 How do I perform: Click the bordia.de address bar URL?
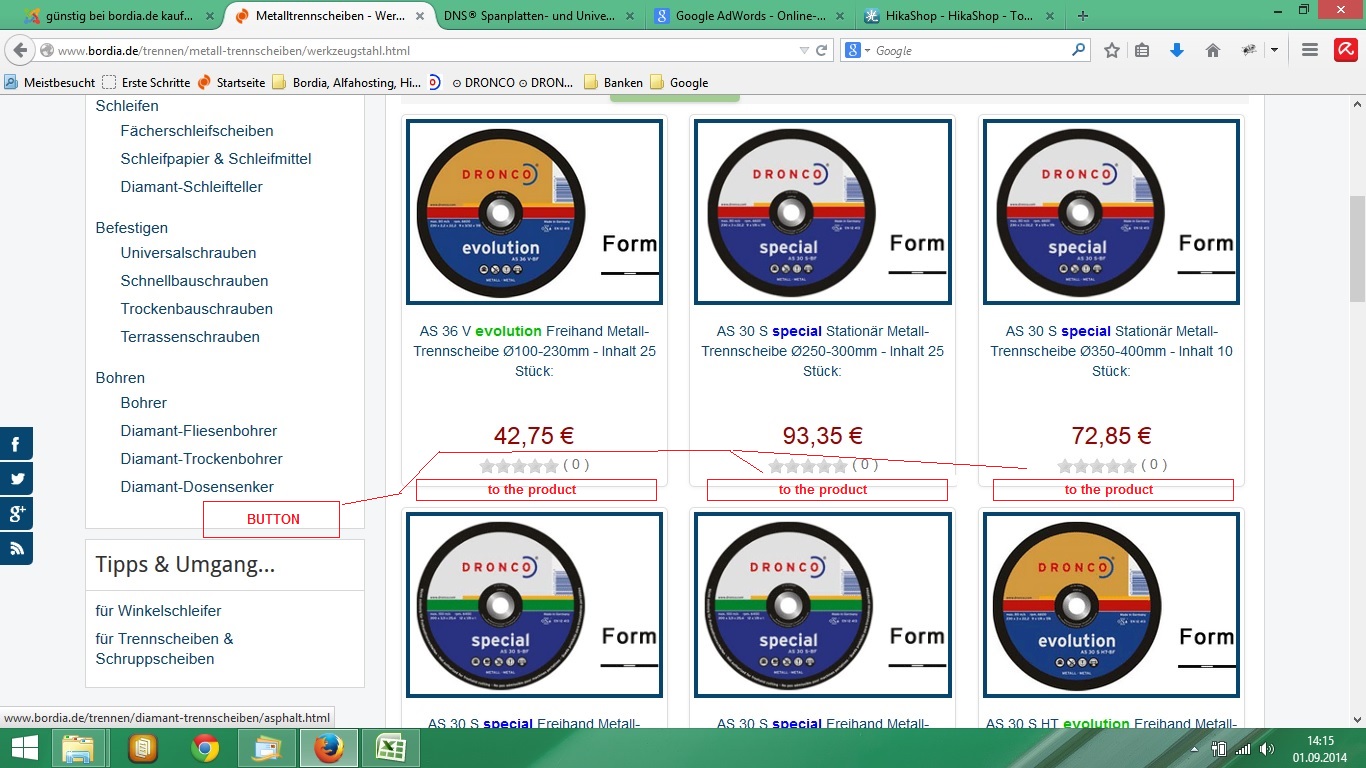click(234, 51)
